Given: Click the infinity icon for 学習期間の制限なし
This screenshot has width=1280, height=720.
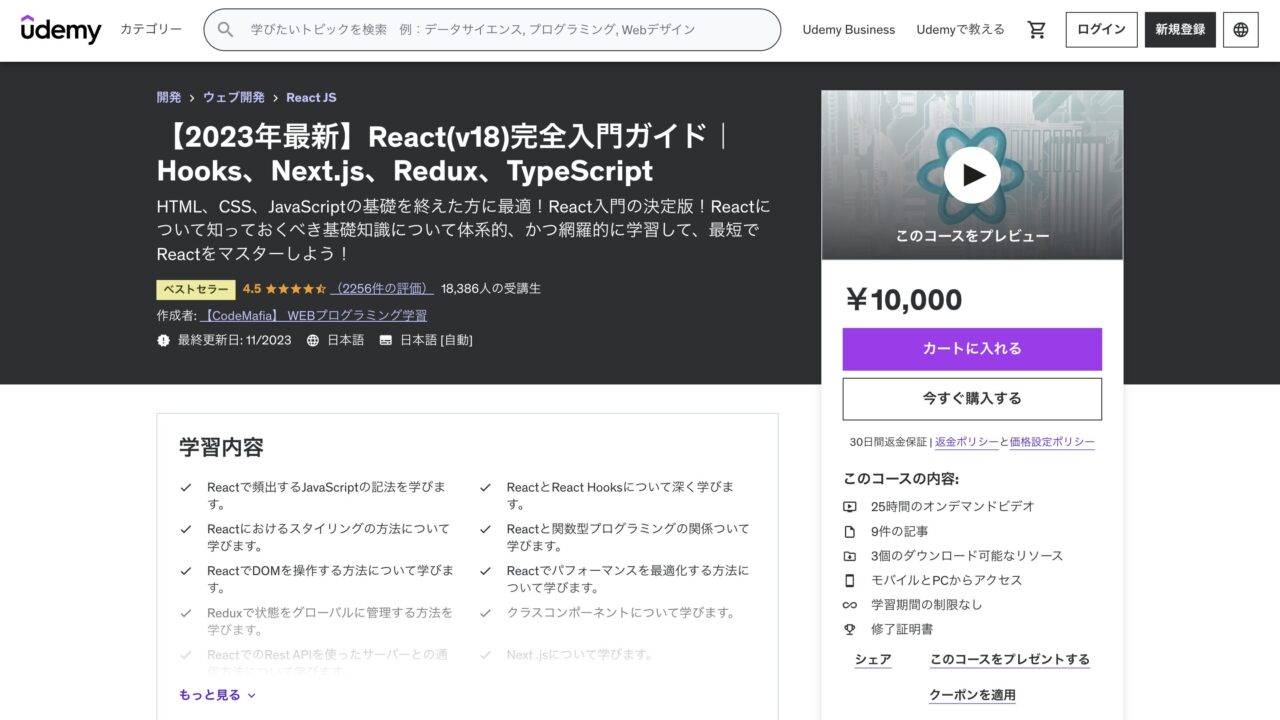Looking at the screenshot, I should click(849, 605).
